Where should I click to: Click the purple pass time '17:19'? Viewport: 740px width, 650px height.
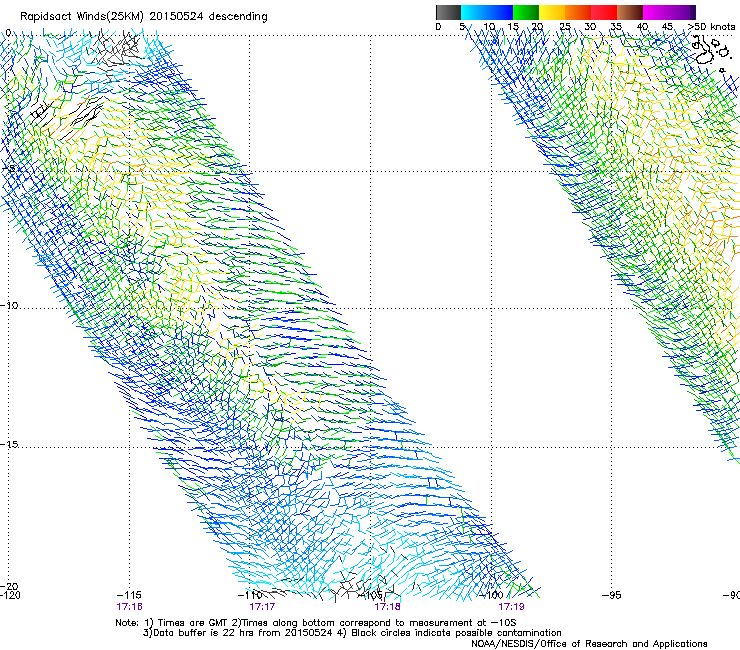512,607
